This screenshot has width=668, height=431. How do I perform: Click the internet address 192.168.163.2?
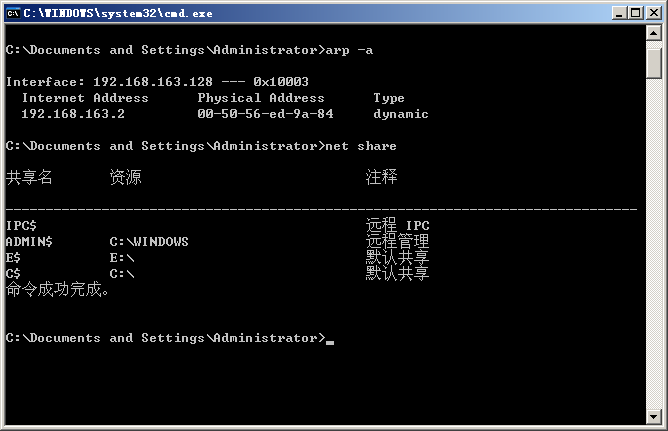point(72,114)
